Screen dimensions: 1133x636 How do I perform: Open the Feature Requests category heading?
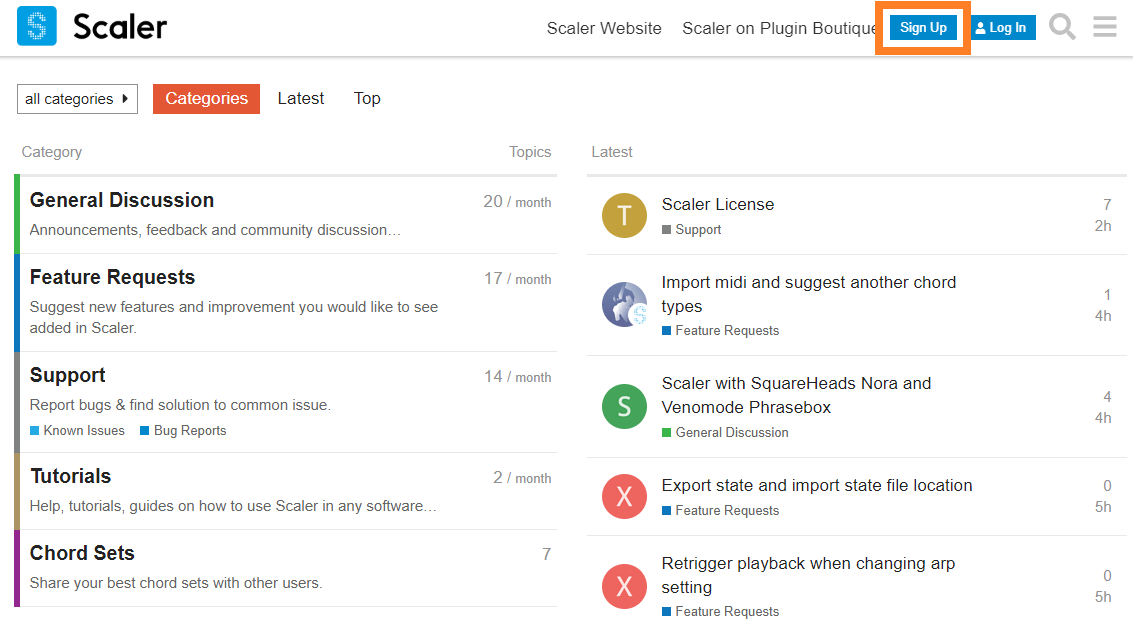(112, 278)
